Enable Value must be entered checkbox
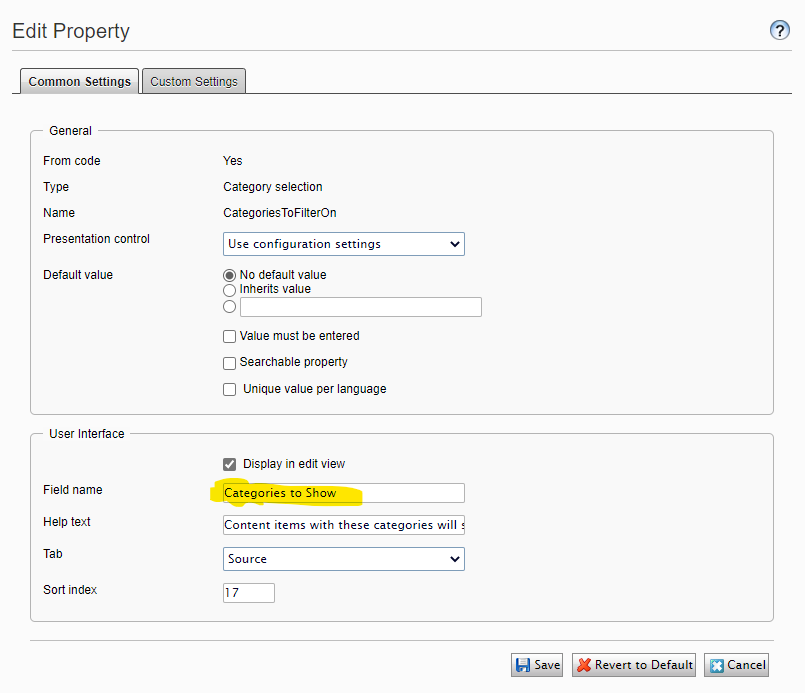Screen dimensions: 805x693 click(x=230, y=337)
